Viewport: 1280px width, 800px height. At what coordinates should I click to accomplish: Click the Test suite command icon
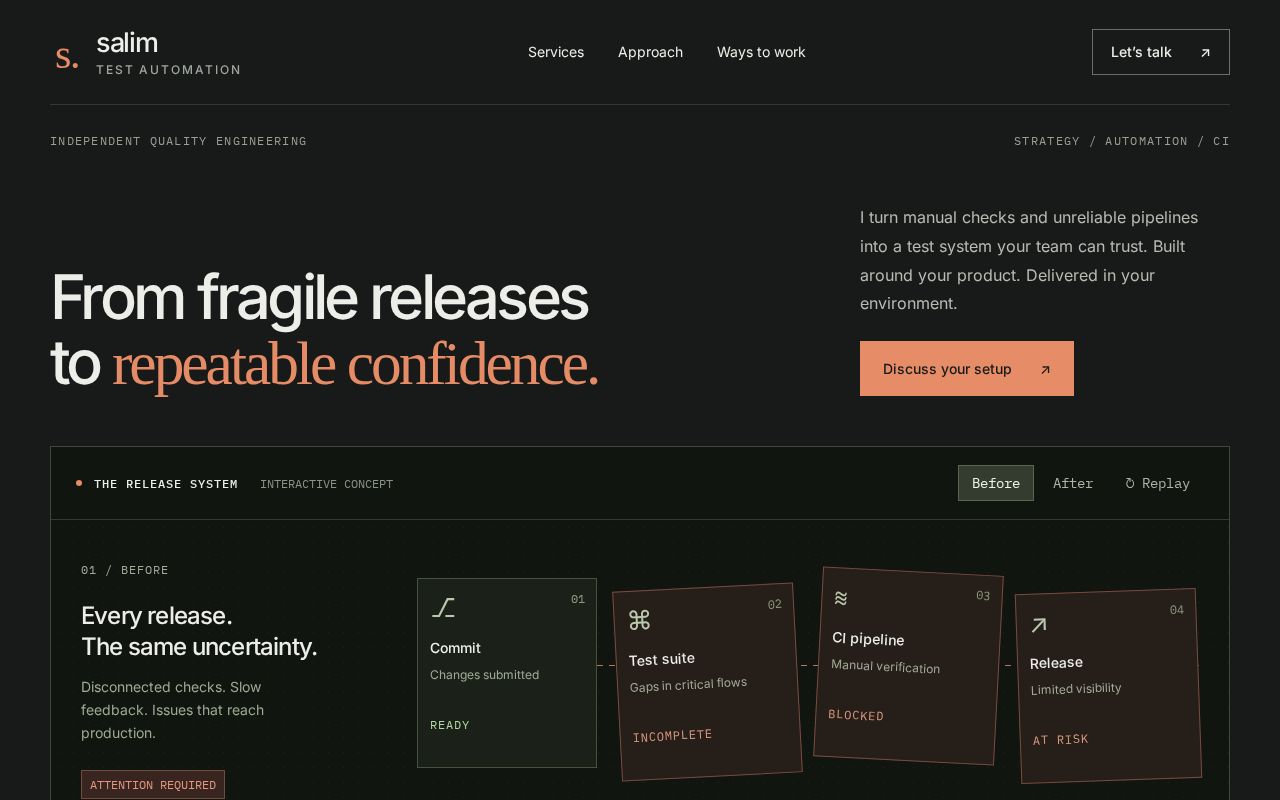point(640,620)
